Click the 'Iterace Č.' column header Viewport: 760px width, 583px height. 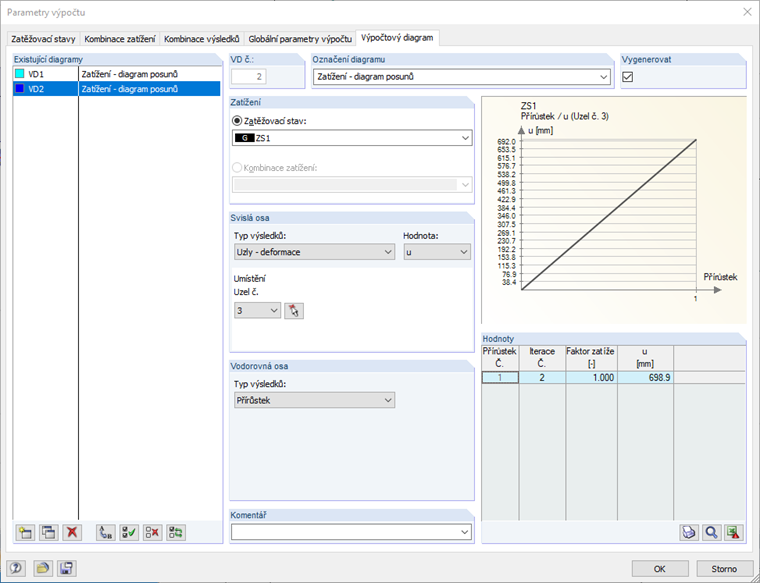tap(542, 358)
